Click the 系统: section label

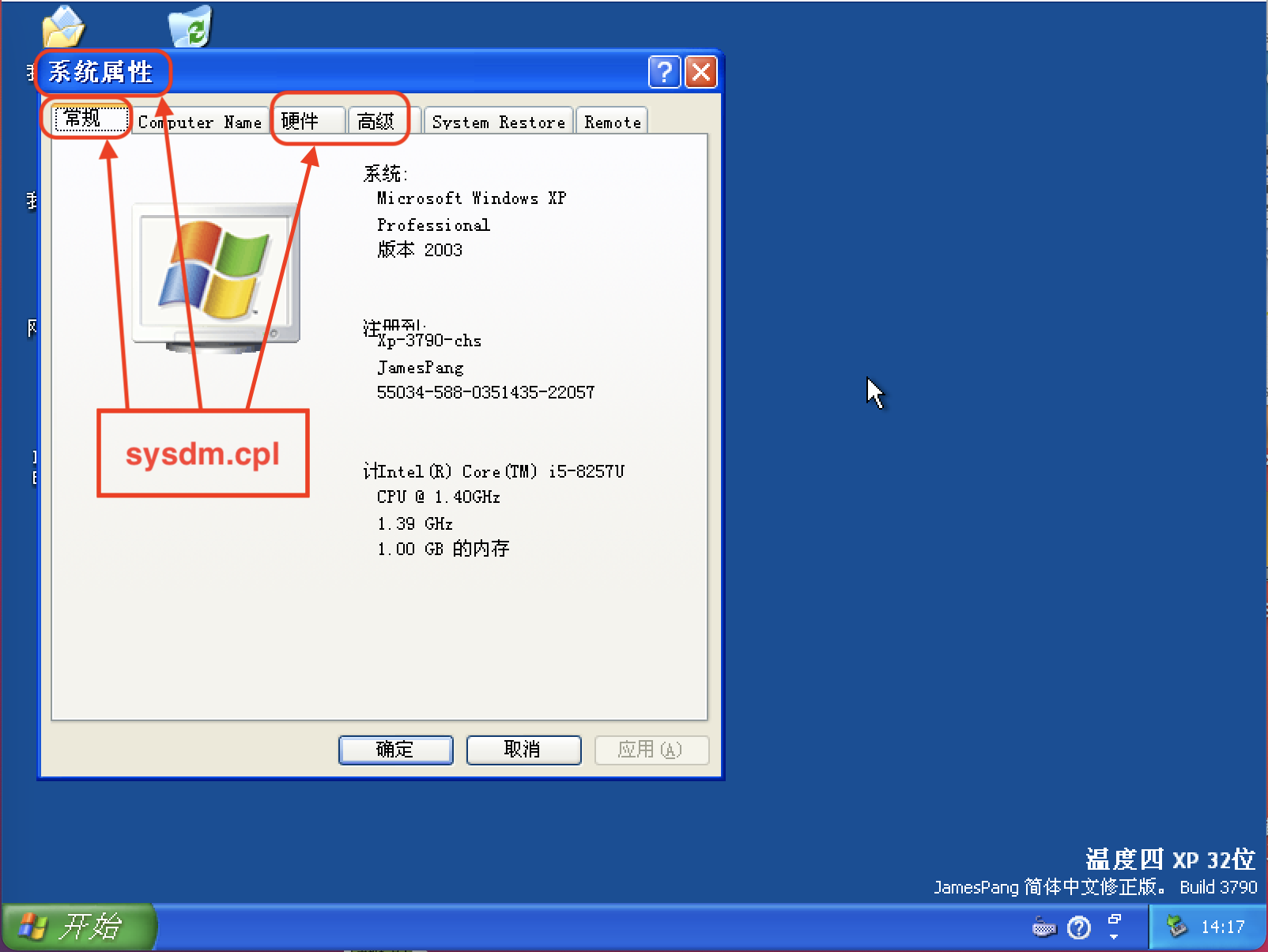(385, 173)
